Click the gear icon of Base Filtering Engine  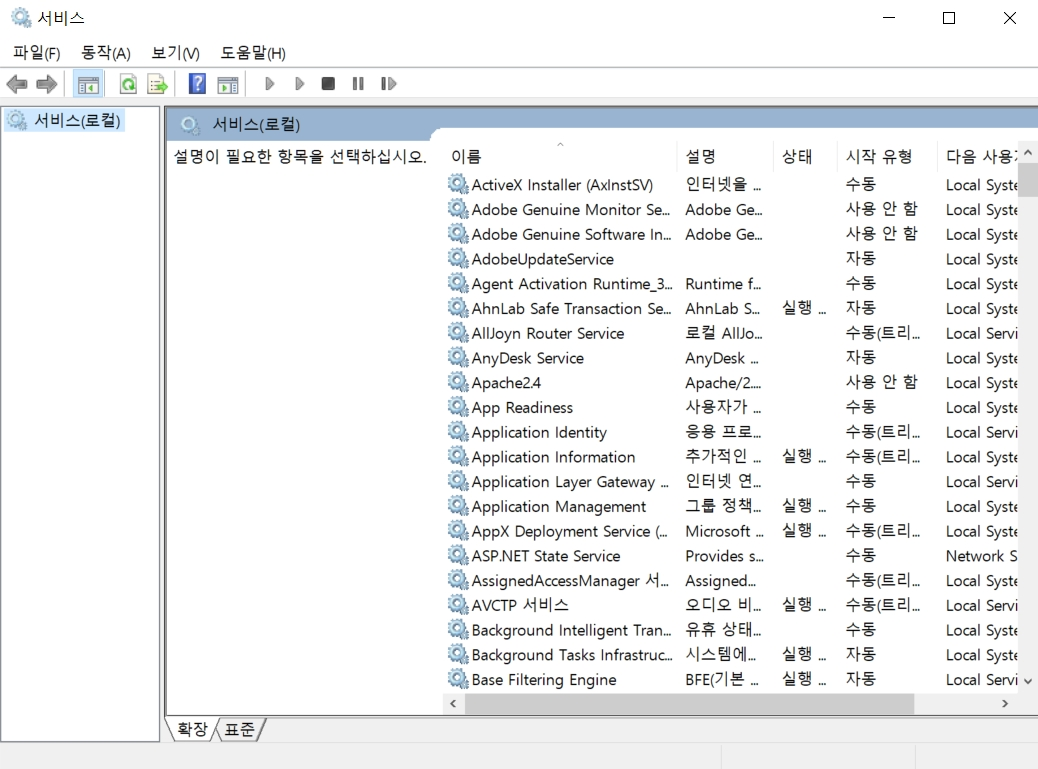(457, 678)
